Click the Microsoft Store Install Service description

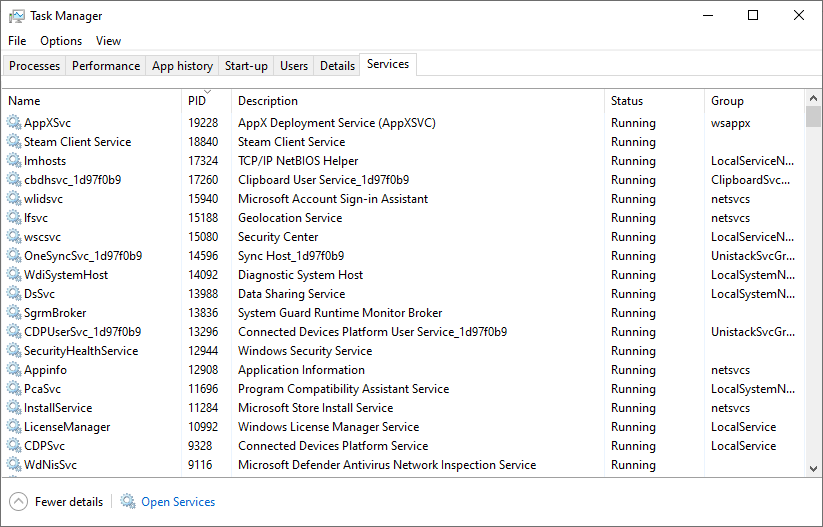point(315,408)
